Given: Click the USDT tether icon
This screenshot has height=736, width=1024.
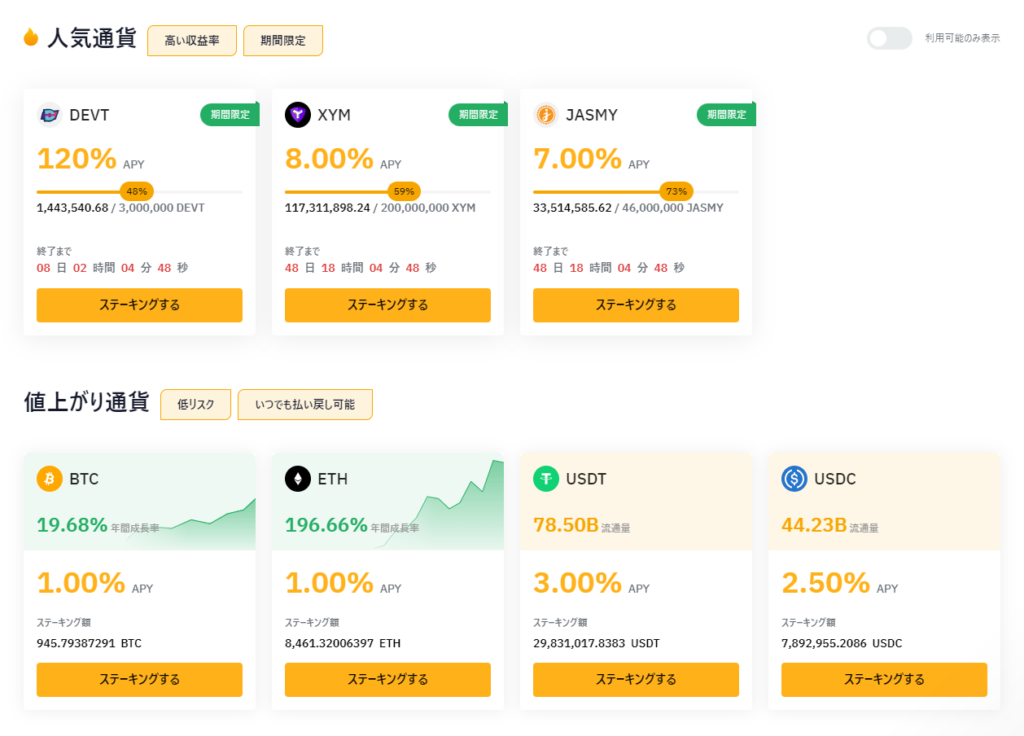Looking at the screenshot, I should [546, 479].
